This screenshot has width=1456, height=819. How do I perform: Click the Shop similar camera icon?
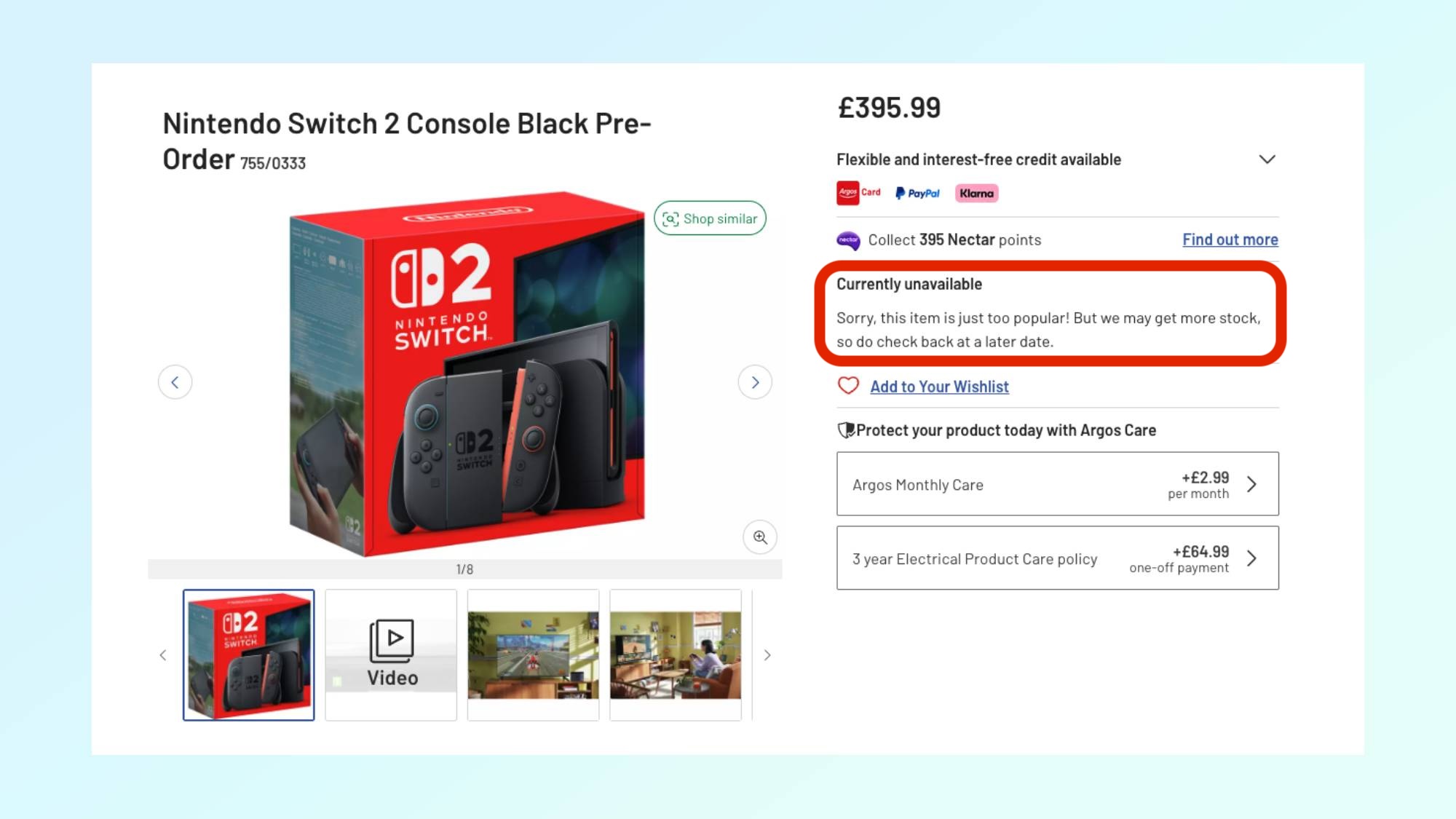(670, 218)
